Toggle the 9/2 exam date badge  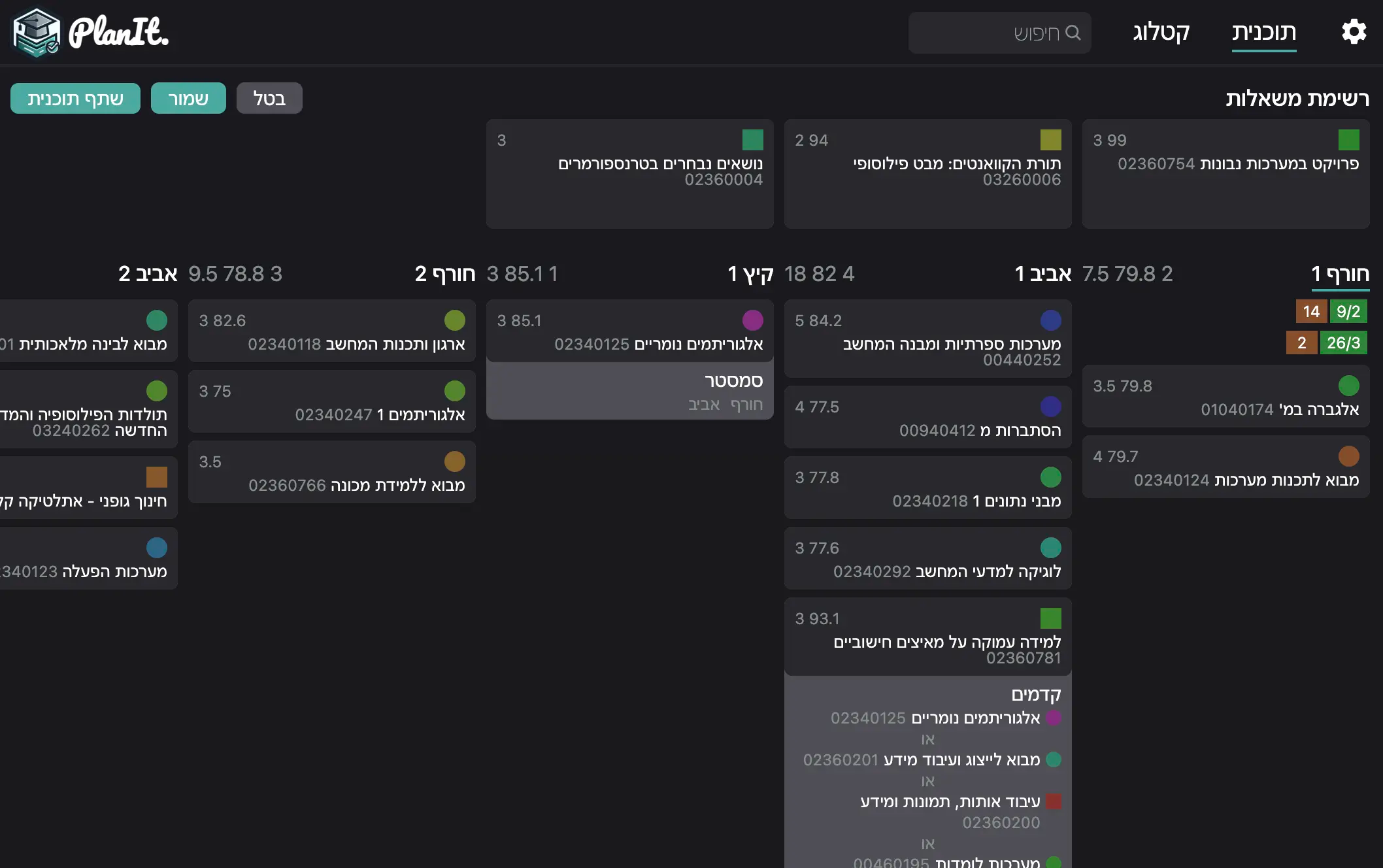tap(1348, 311)
